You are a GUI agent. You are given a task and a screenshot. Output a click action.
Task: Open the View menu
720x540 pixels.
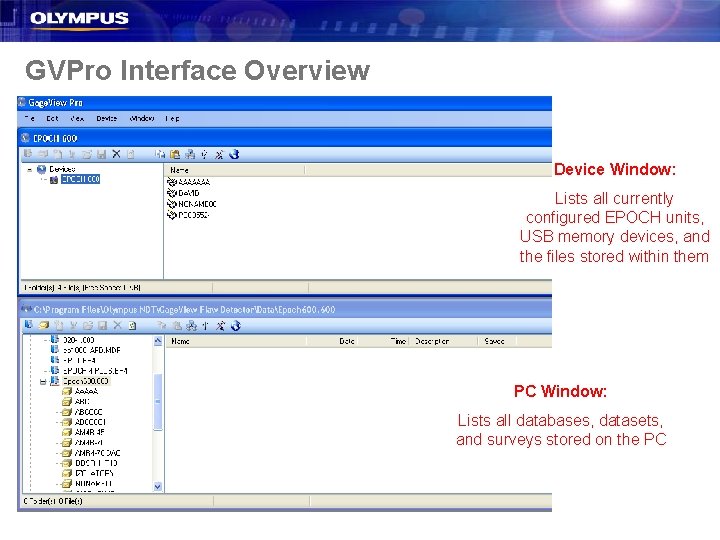point(77,118)
